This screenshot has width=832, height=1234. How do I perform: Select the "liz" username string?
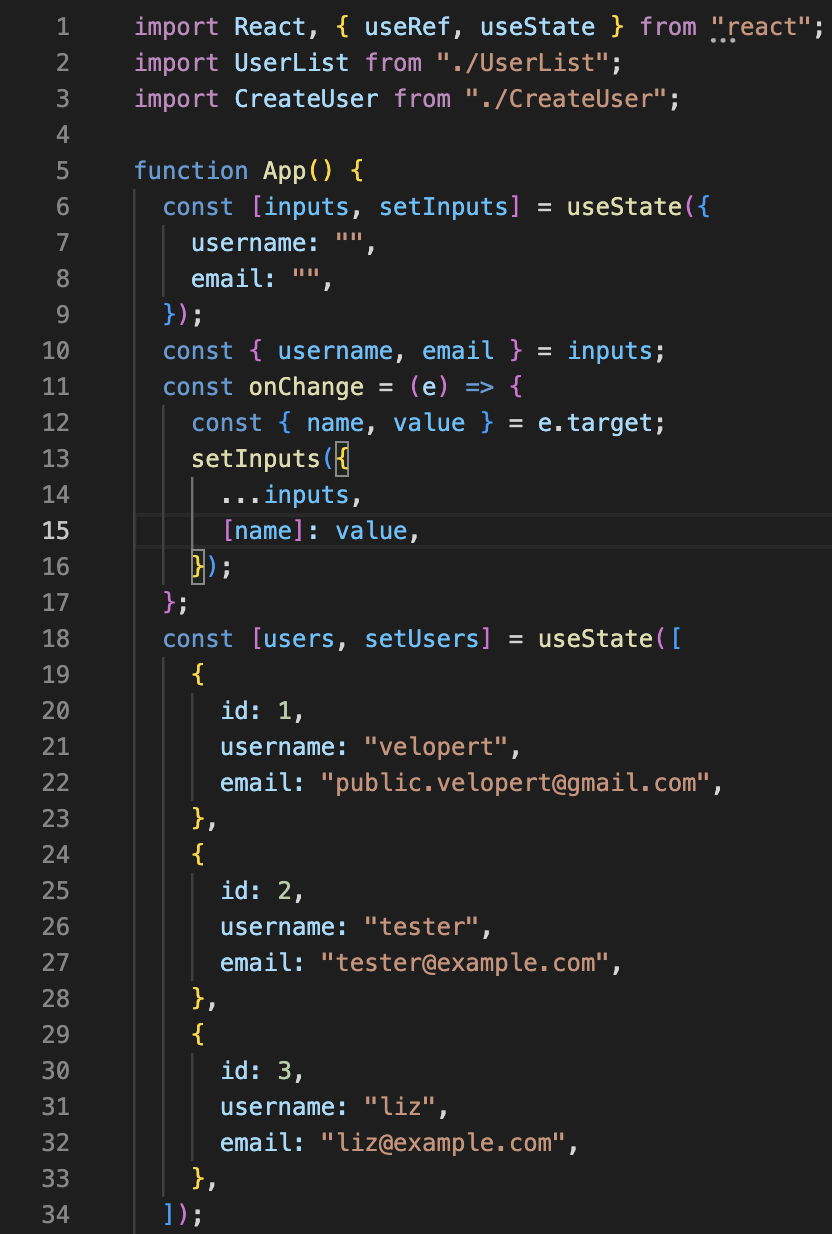click(x=400, y=1107)
